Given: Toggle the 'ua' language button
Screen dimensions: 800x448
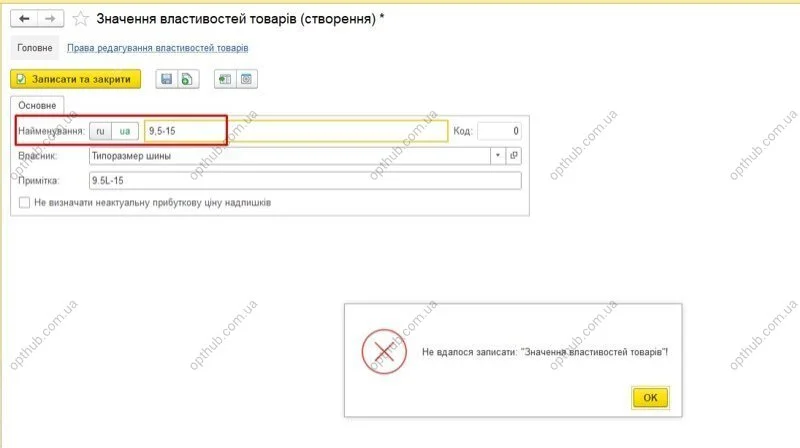Looking at the screenshot, I should 125,131.
